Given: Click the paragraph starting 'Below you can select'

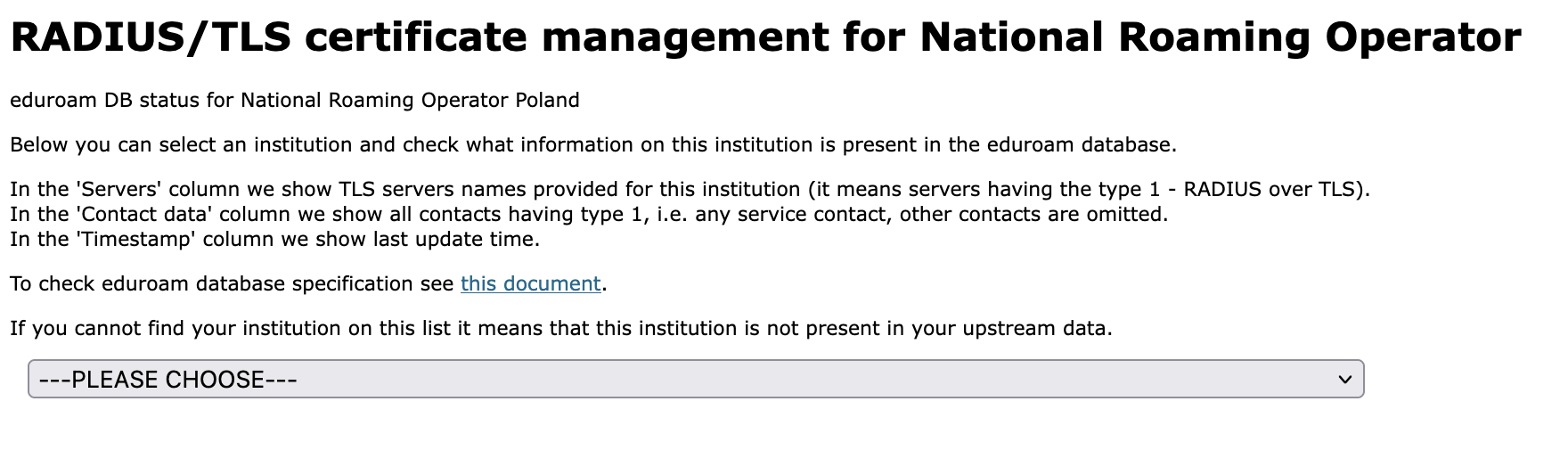Looking at the screenshot, I should click(592, 144).
